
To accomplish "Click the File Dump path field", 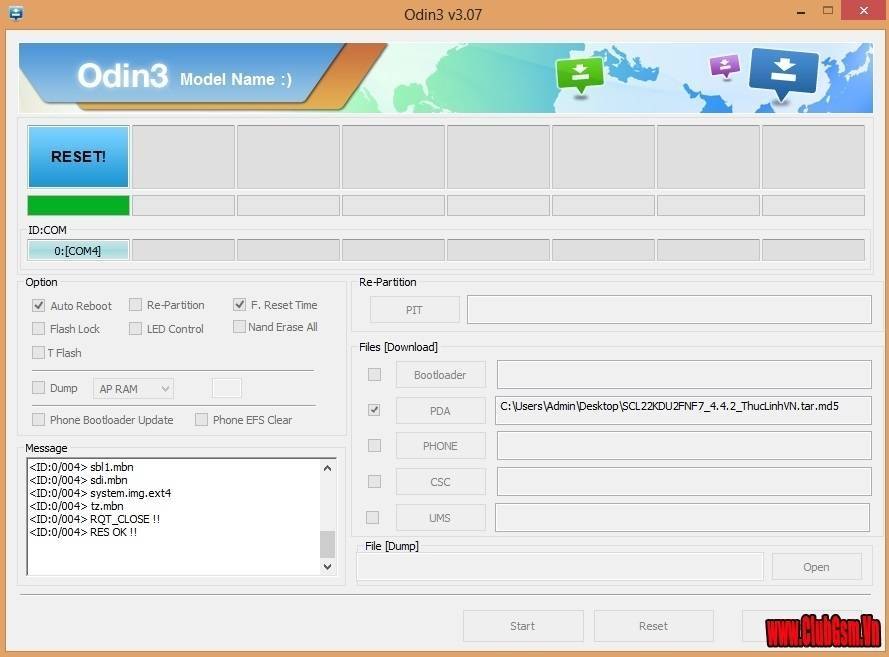I will (x=560, y=567).
